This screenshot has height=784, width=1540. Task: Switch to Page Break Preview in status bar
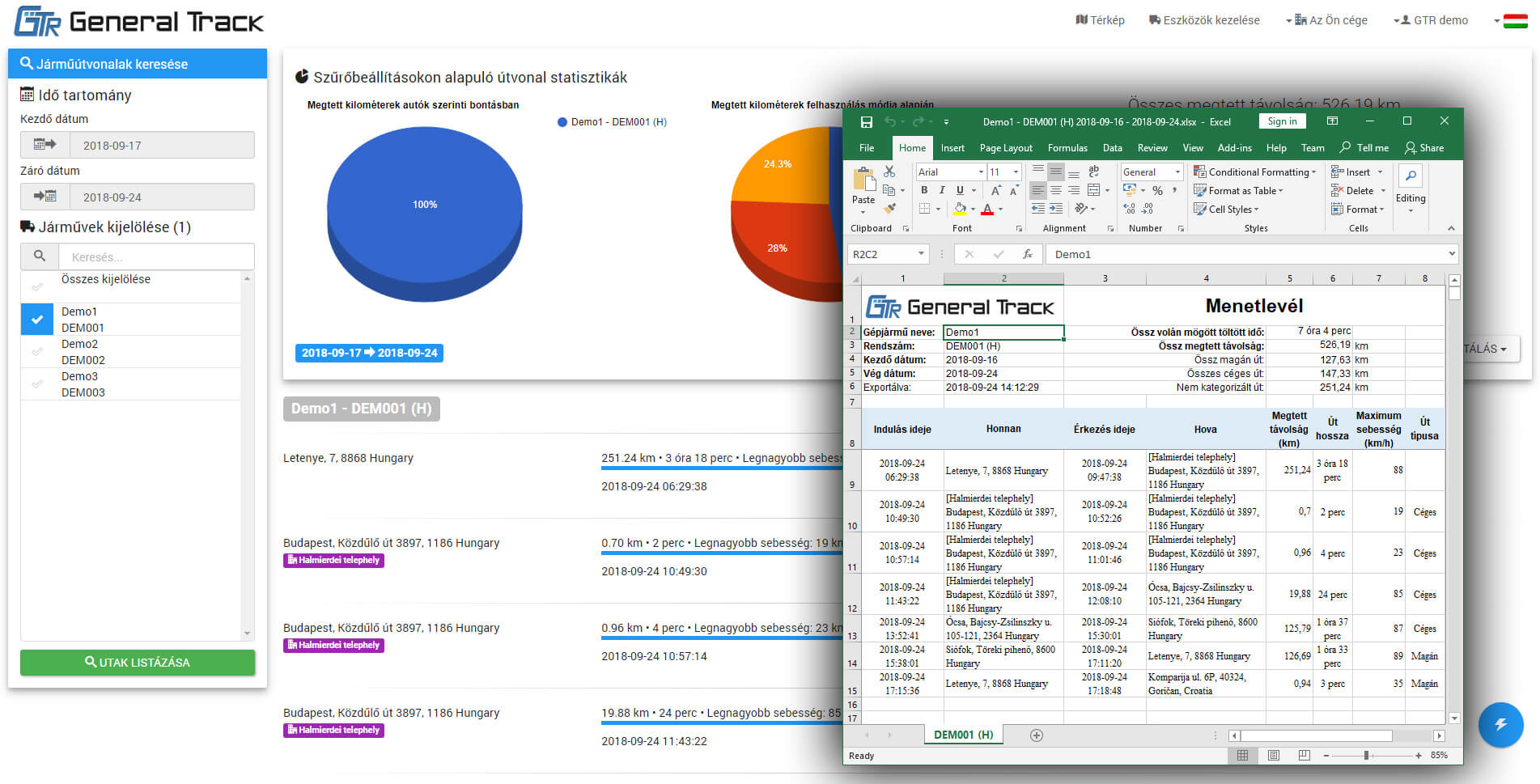[x=1304, y=756]
